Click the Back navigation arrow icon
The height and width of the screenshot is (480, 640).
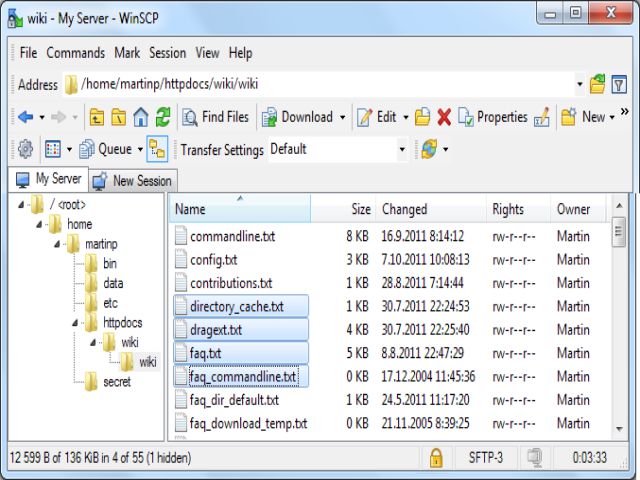pos(25,117)
